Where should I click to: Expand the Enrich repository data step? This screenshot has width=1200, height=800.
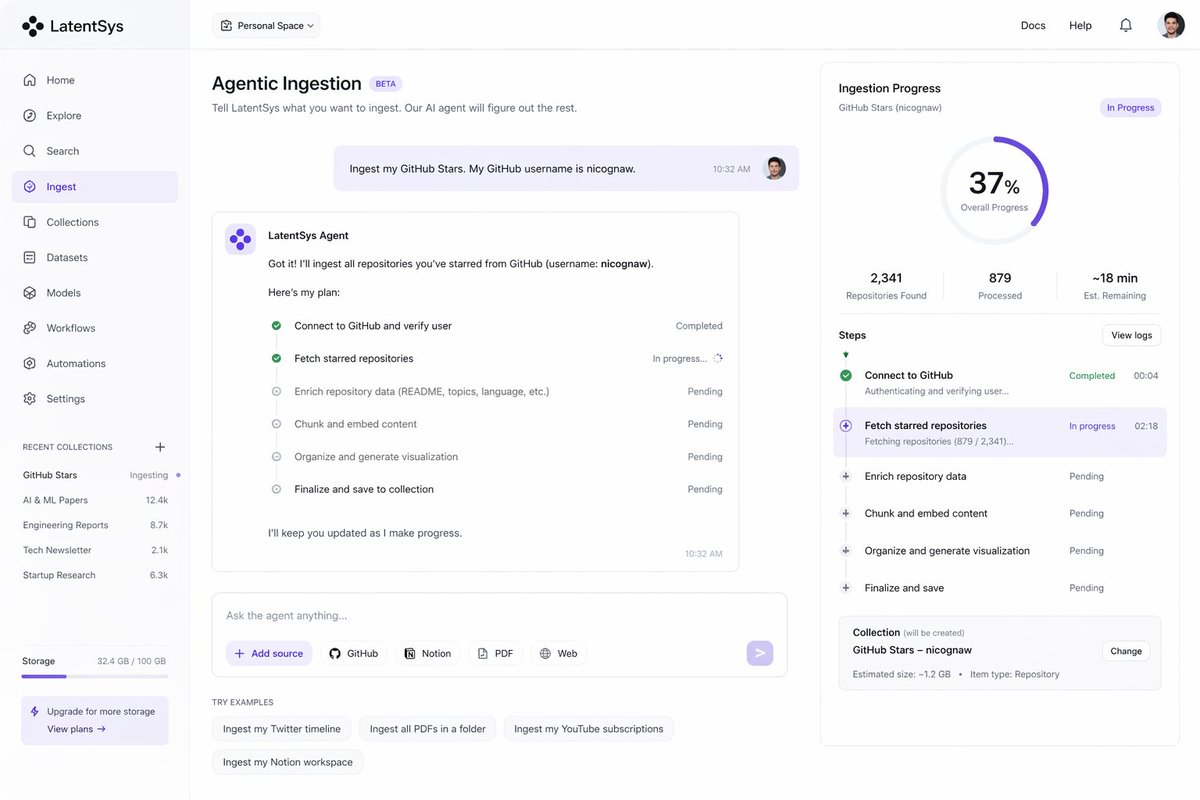846,476
